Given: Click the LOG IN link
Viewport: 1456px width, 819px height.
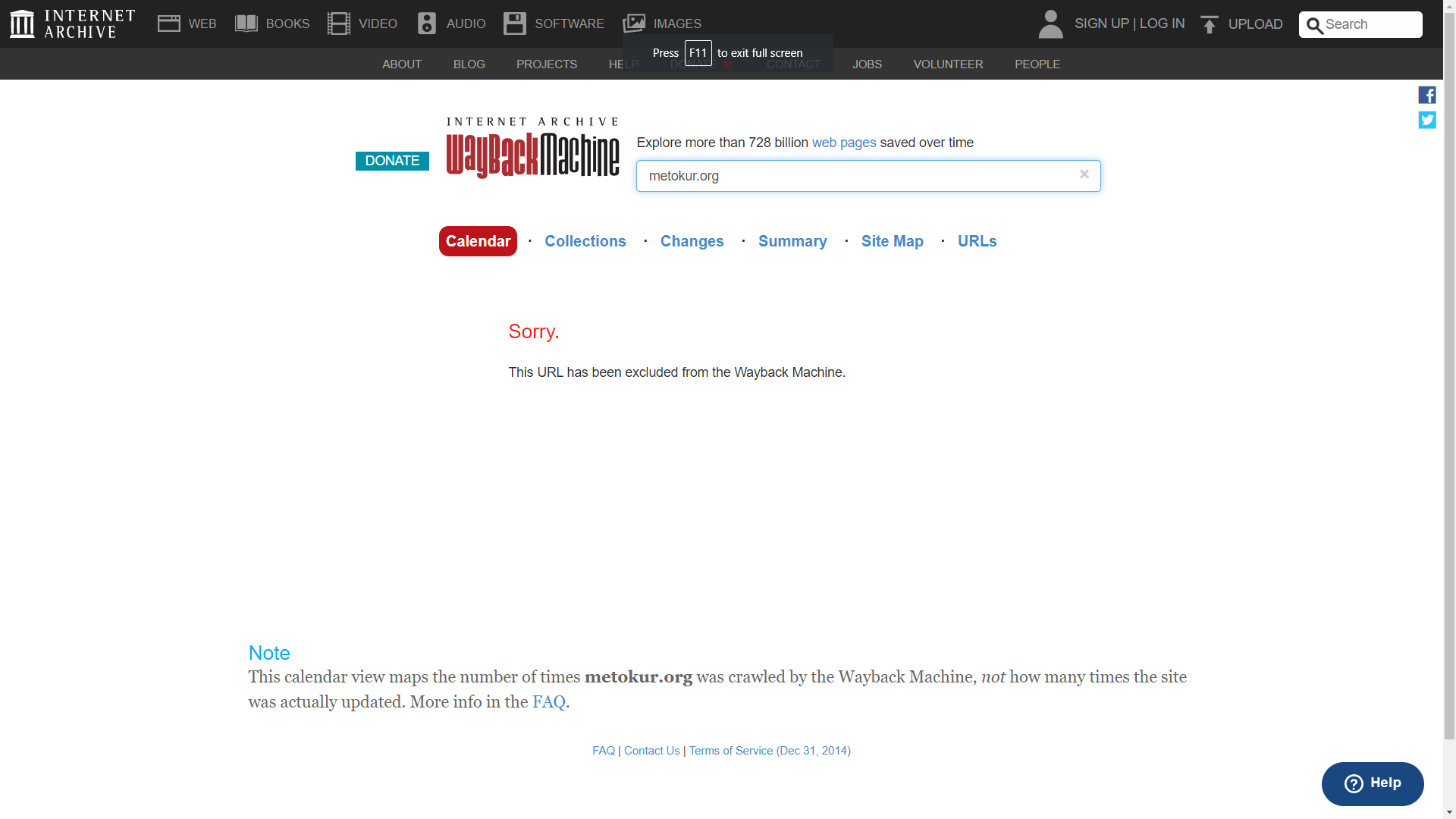Looking at the screenshot, I should click(1162, 24).
